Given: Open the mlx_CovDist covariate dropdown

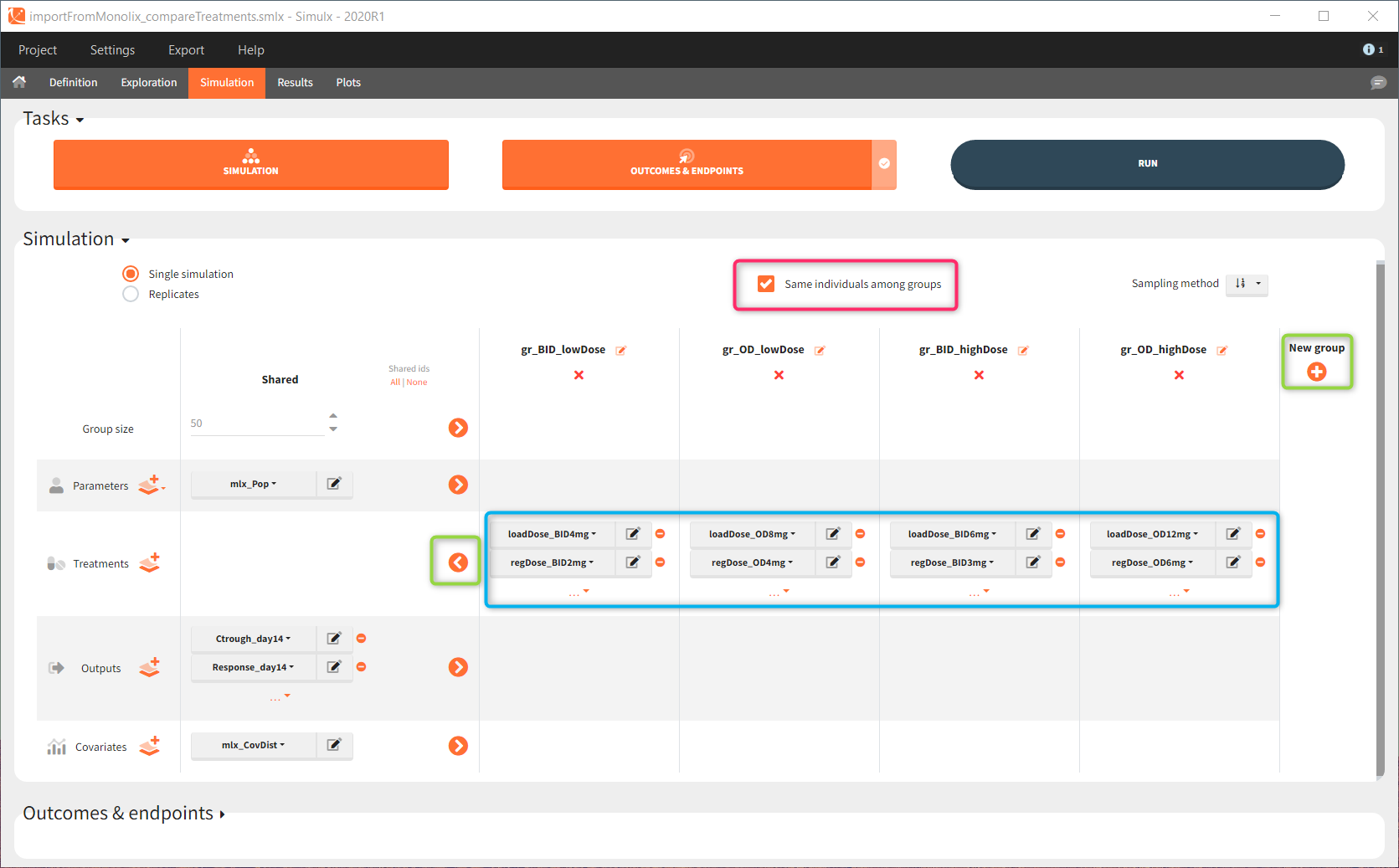Looking at the screenshot, I should 254,745.
